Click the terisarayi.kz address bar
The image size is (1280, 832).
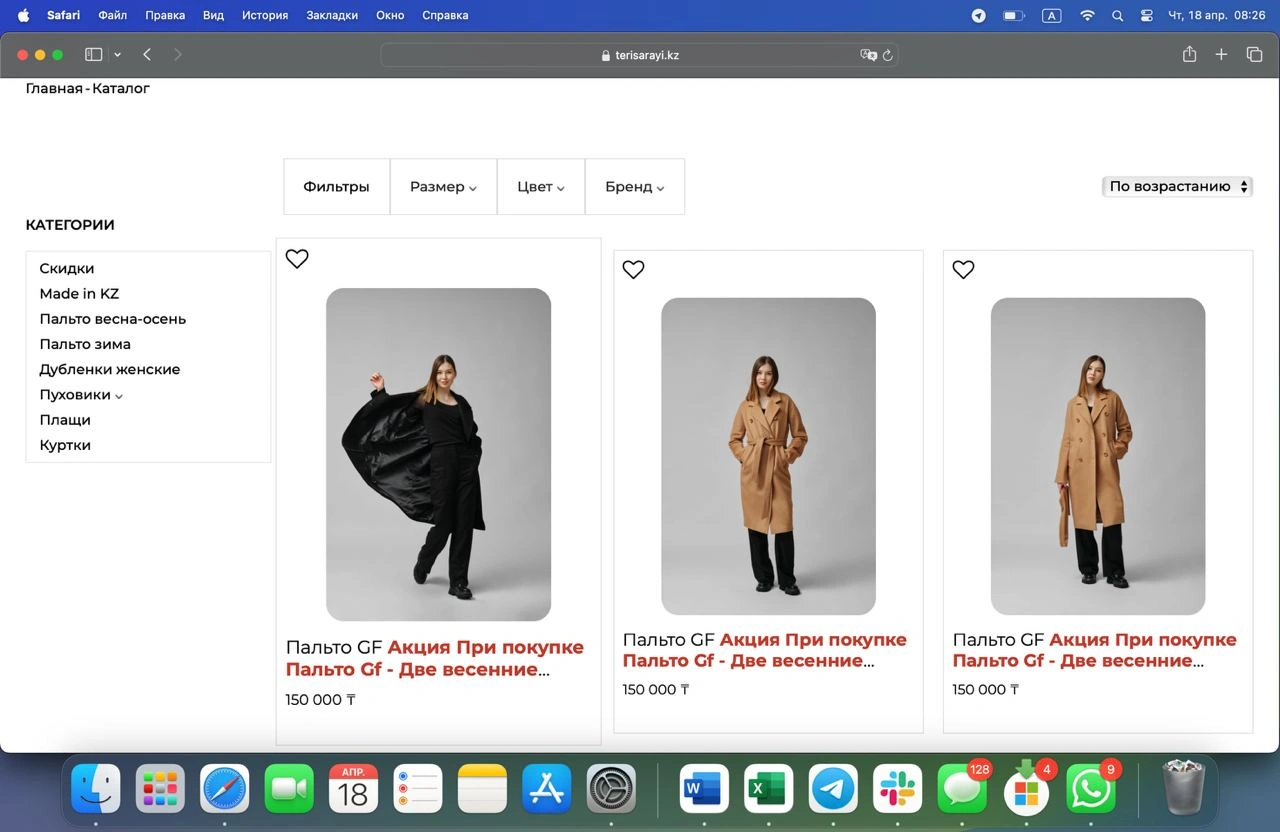pos(639,55)
